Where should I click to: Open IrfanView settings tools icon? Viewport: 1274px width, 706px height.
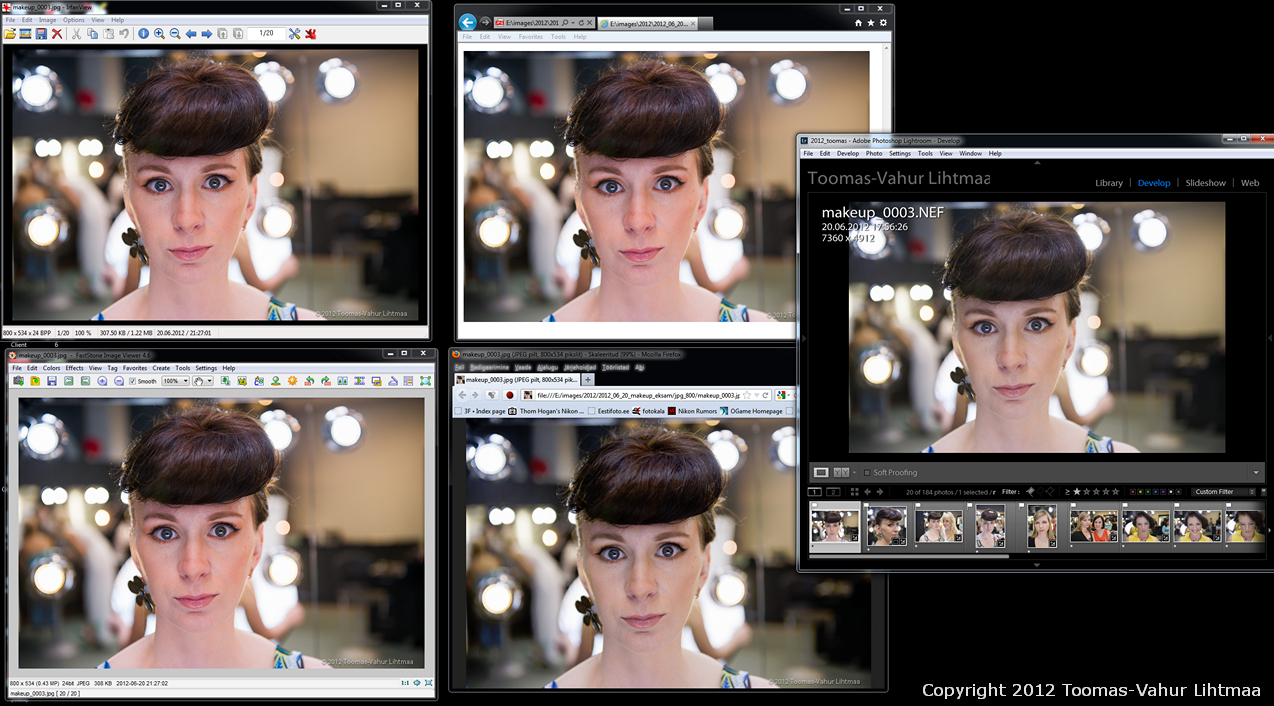294,34
